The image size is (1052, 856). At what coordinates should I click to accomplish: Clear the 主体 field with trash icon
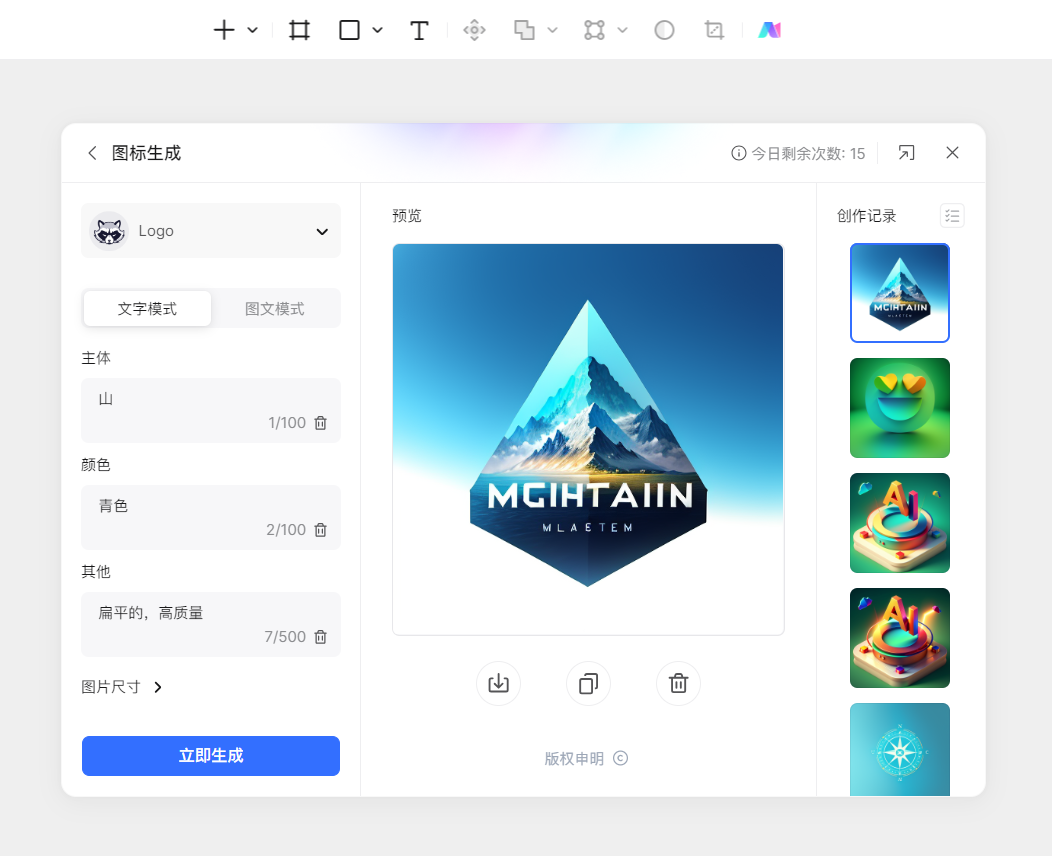point(321,423)
